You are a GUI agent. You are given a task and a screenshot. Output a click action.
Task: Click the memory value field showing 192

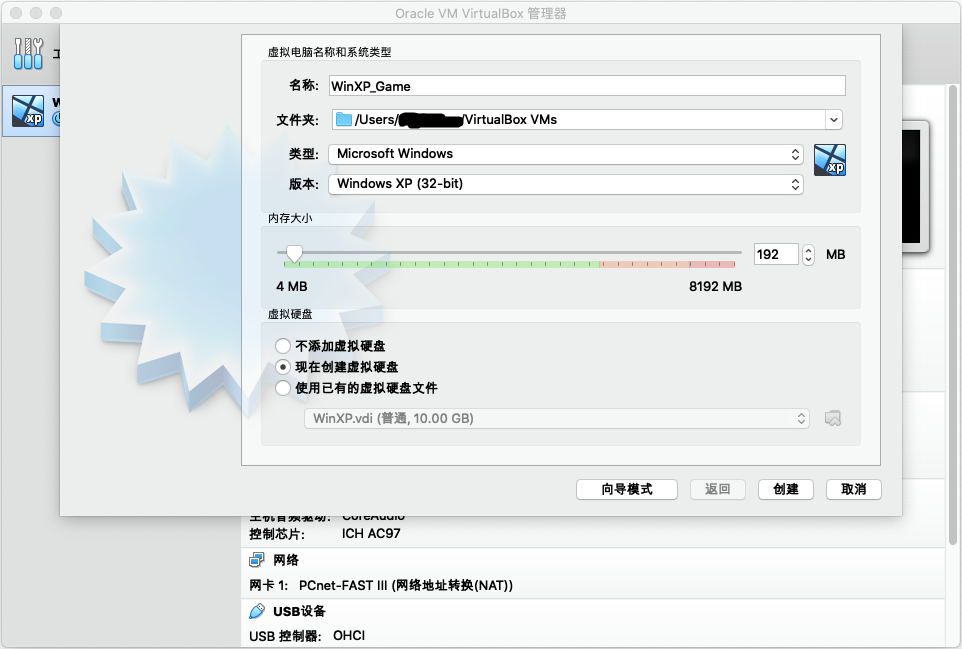tap(776, 255)
